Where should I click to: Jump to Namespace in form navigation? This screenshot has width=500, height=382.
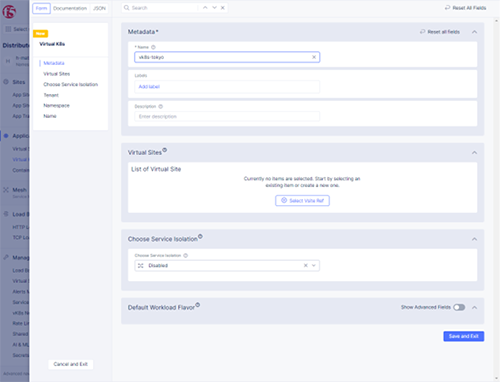[x=56, y=105]
